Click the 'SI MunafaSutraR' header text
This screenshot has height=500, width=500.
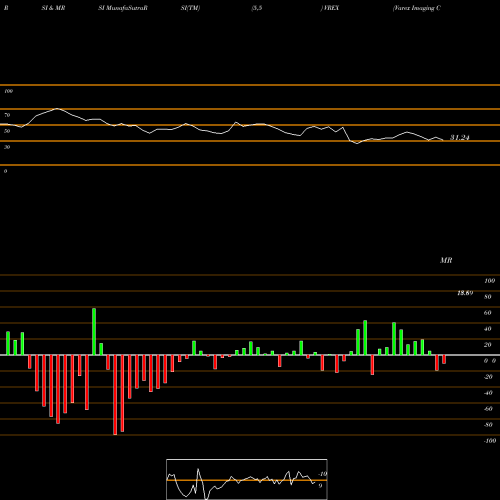pos(123,8)
